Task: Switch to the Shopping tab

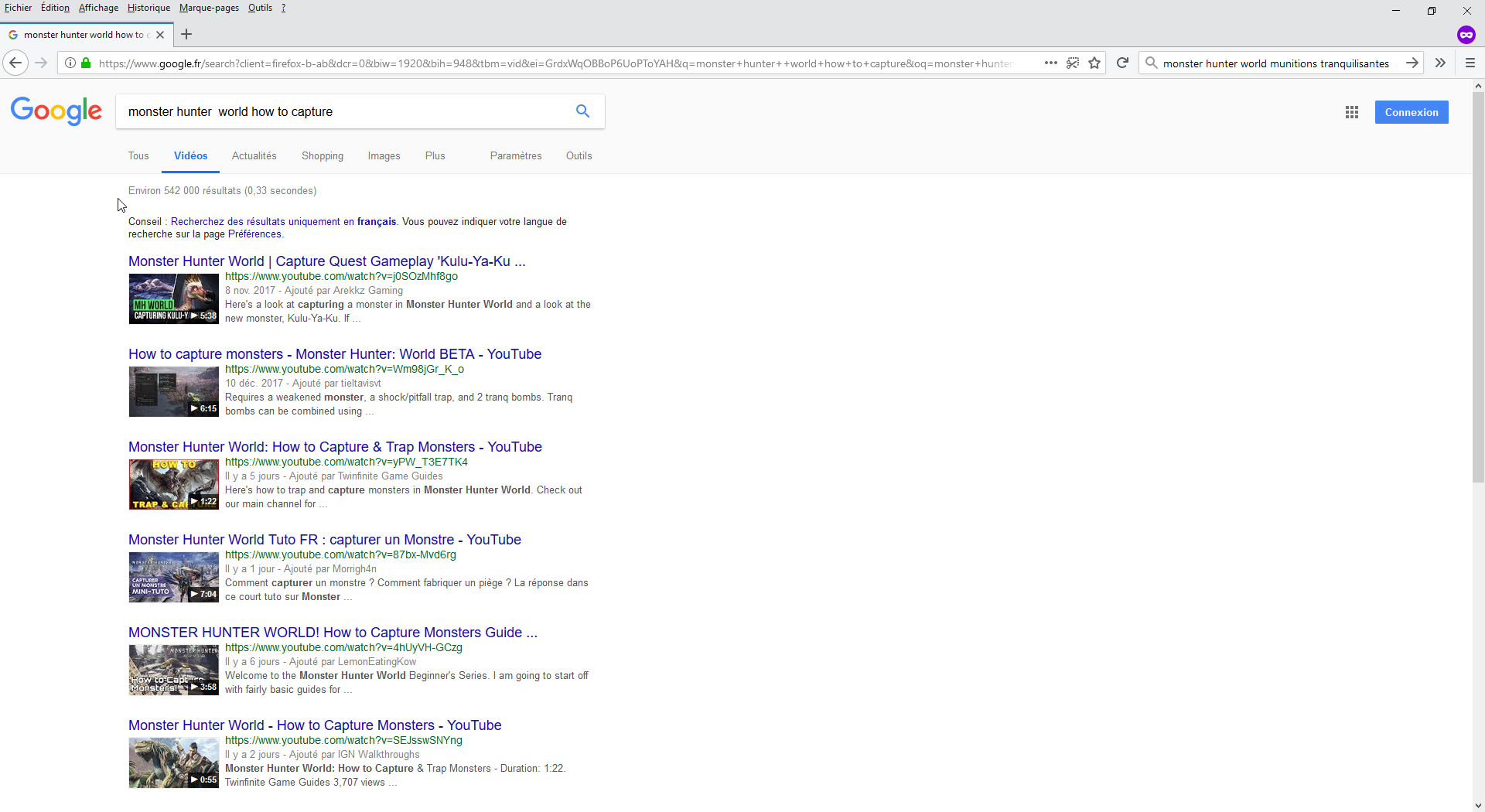Action: (x=323, y=155)
